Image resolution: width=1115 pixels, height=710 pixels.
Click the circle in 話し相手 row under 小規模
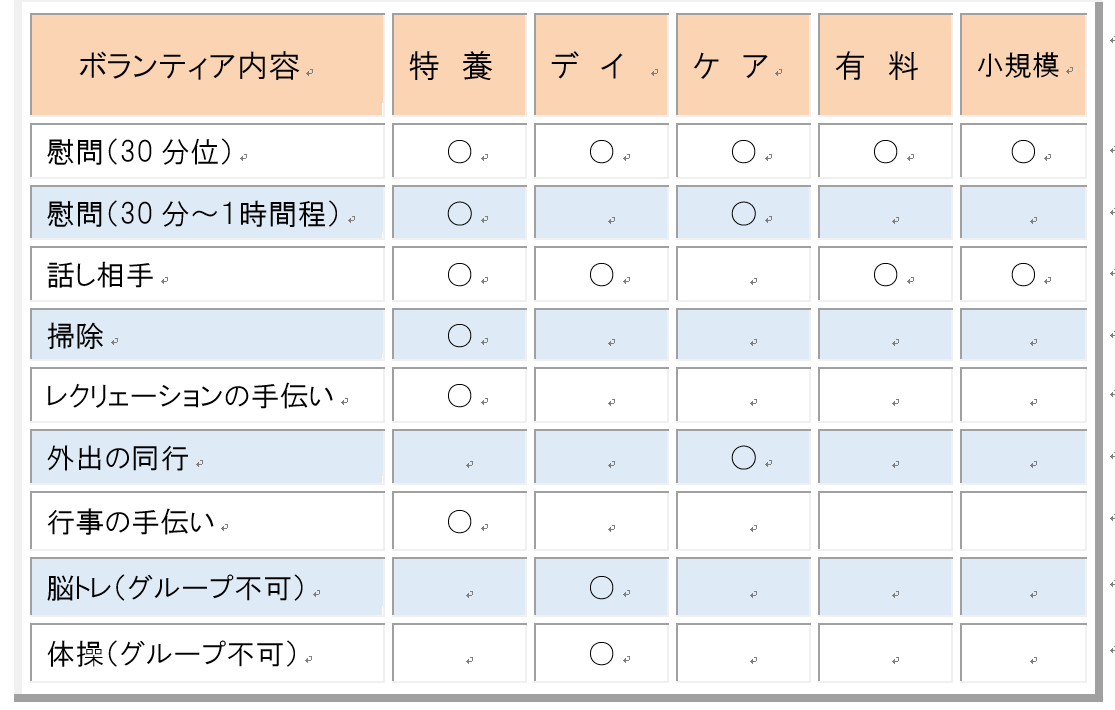point(1023,274)
